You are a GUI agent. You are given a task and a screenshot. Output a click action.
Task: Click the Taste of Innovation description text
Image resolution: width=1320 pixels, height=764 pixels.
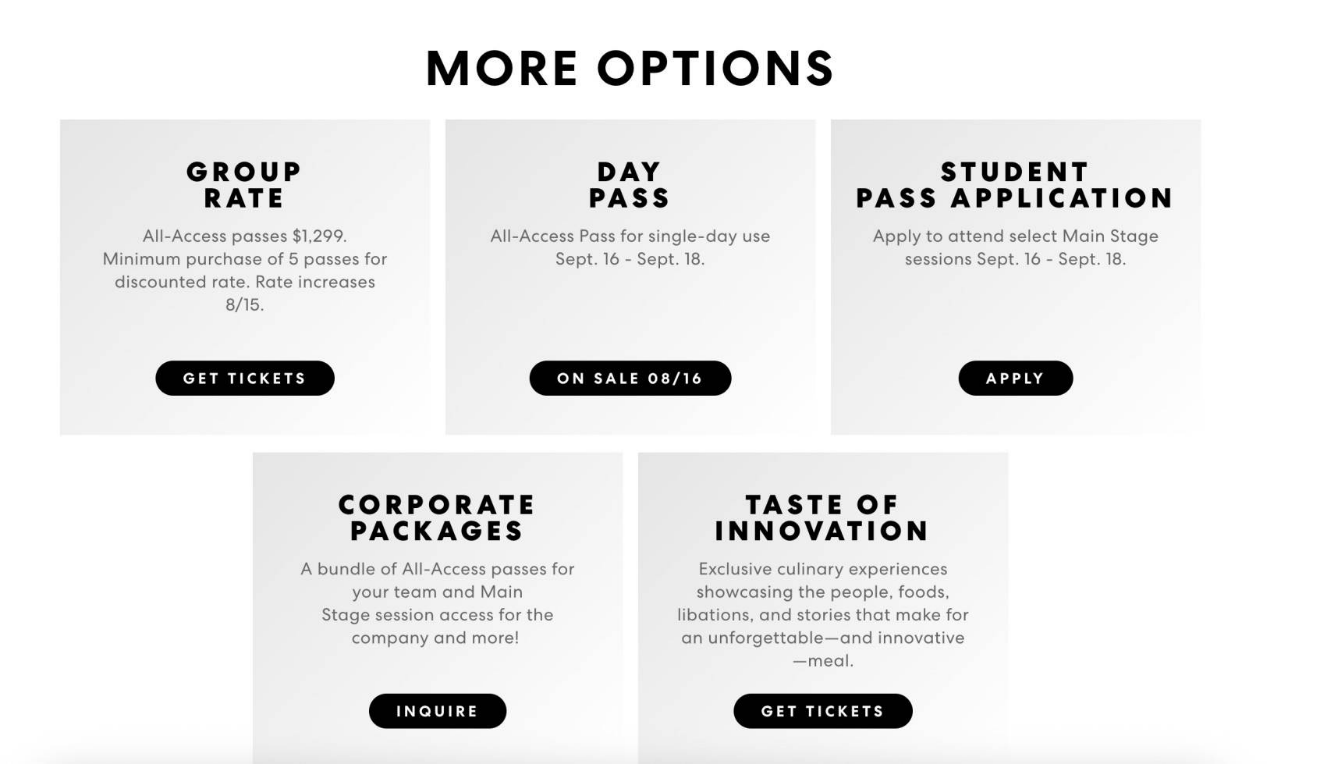pyautogui.click(x=823, y=614)
